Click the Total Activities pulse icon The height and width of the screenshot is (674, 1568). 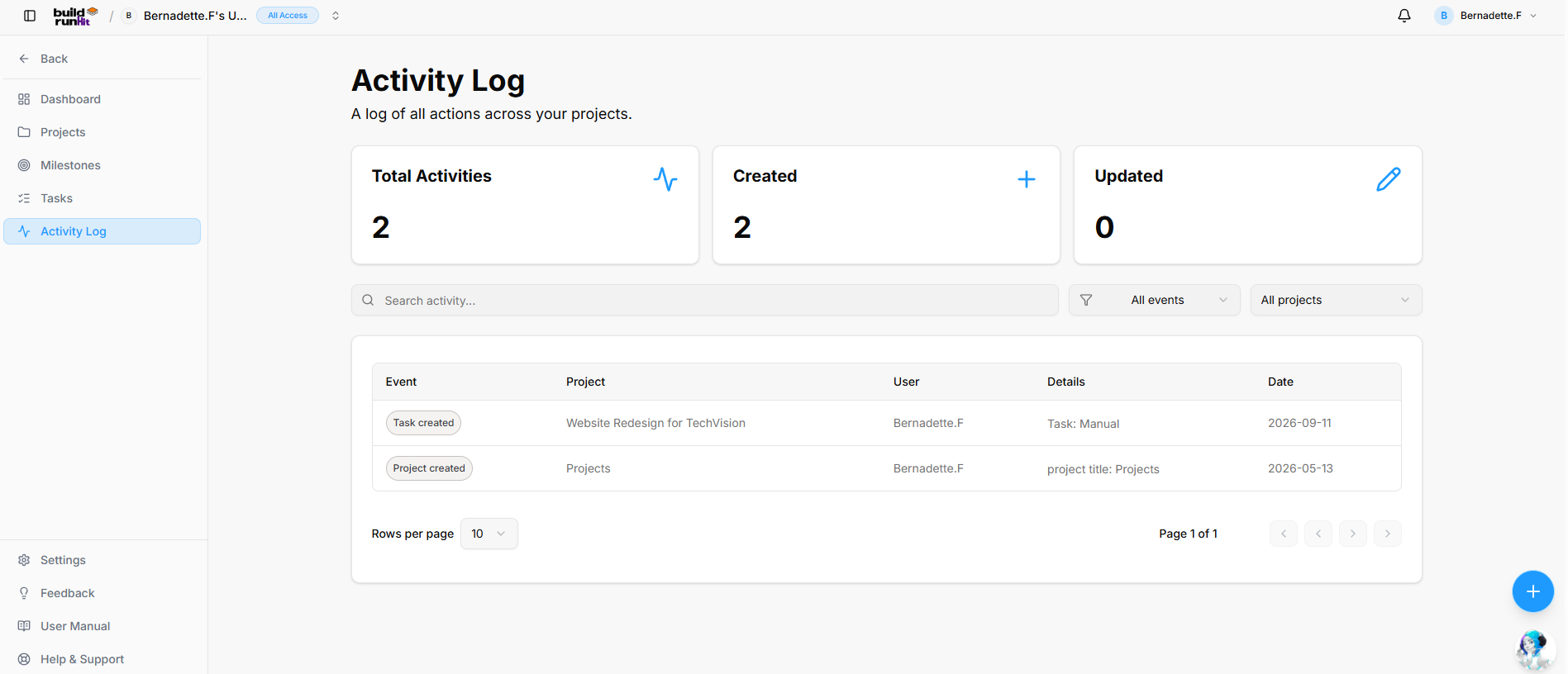[665, 179]
